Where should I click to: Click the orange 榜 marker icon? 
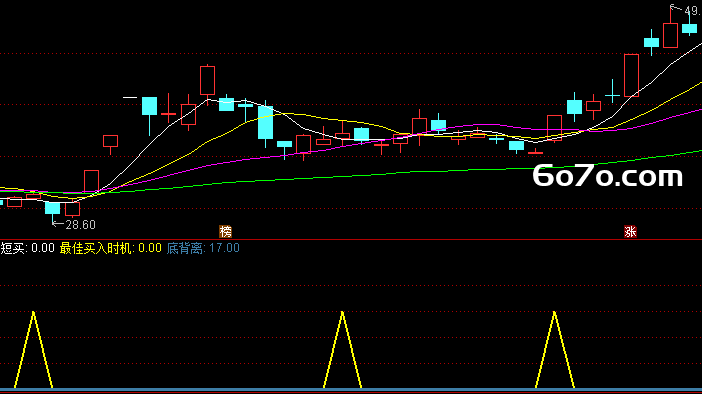pyautogui.click(x=225, y=231)
